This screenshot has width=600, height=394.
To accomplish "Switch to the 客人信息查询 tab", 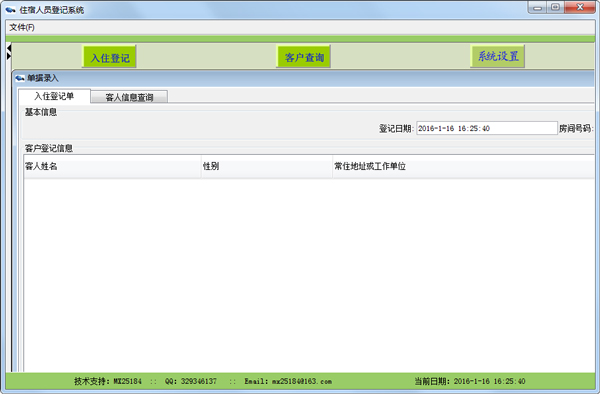I will coord(129,97).
